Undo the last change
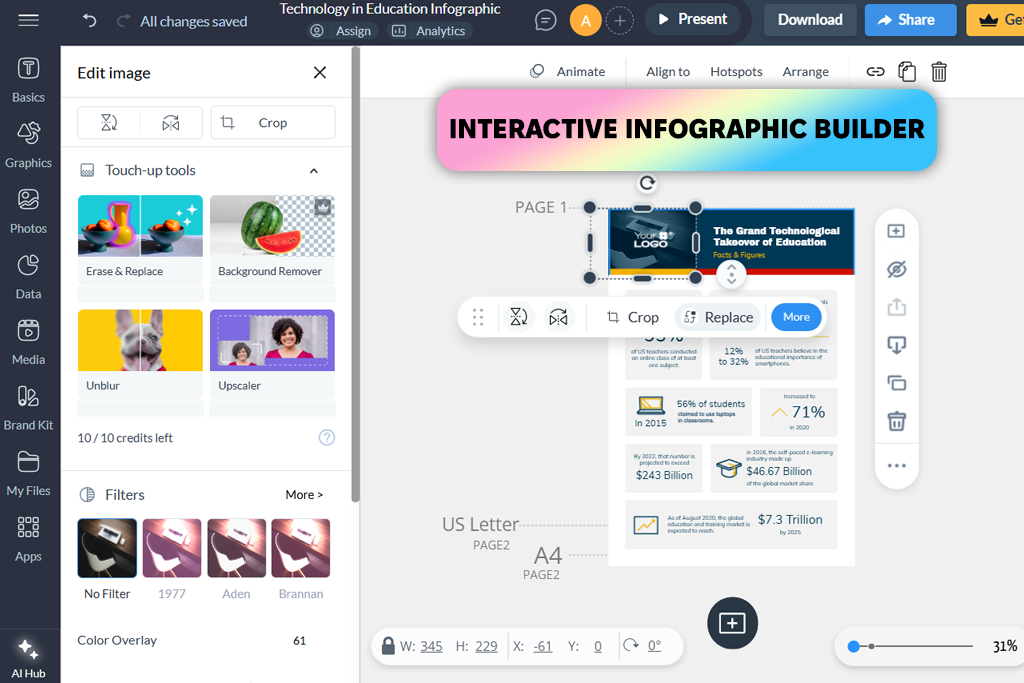Image resolution: width=1024 pixels, height=683 pixels. pos(89,21)
